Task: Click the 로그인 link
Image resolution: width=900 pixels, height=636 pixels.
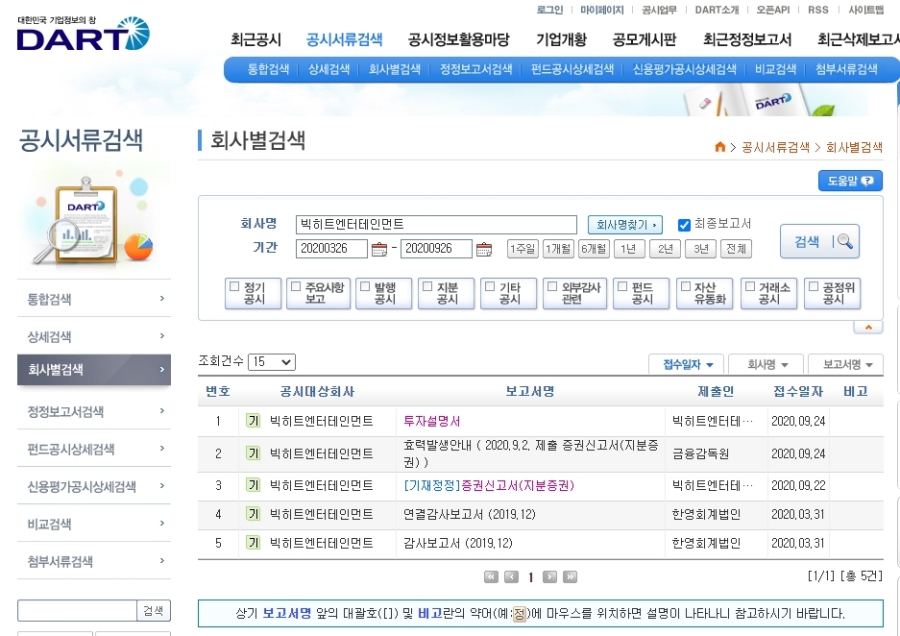Action: (550, 10)
